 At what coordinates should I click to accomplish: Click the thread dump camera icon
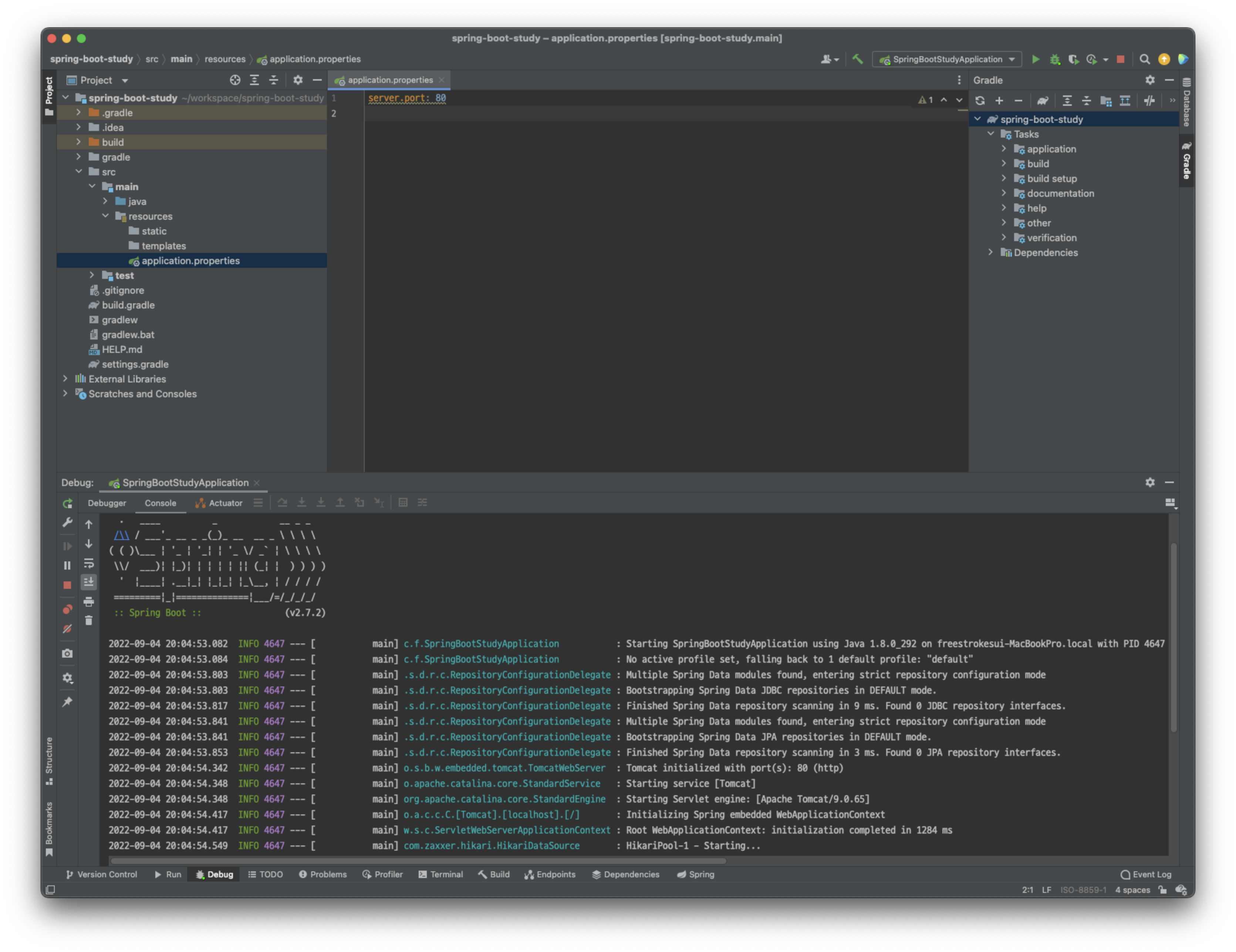click(x=67, y=653)
